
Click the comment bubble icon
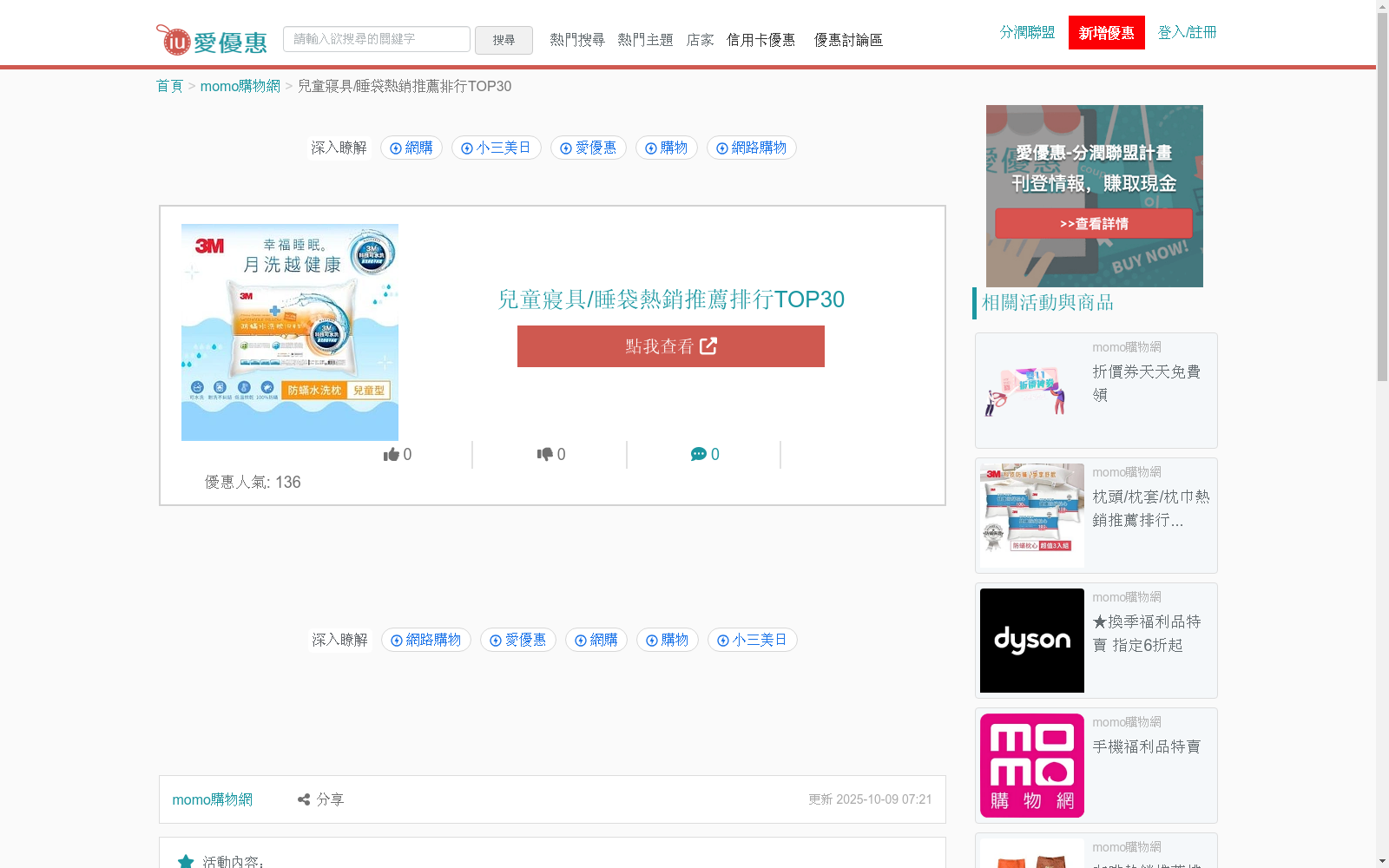coord(699,454)
